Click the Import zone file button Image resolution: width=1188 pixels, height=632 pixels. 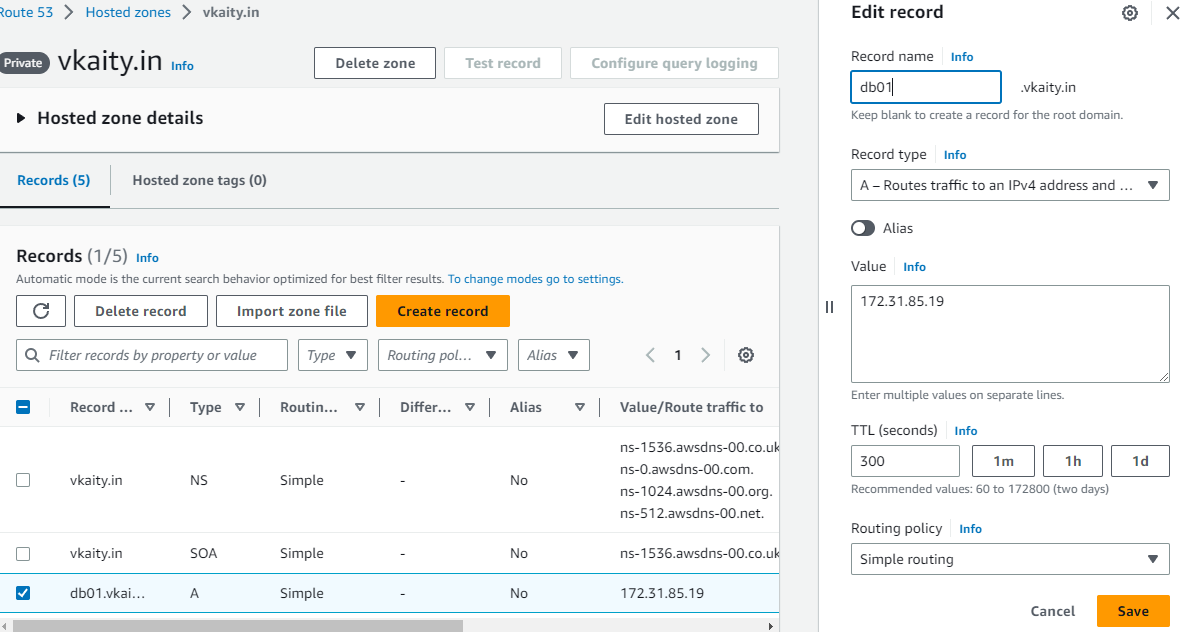(292, 311)
